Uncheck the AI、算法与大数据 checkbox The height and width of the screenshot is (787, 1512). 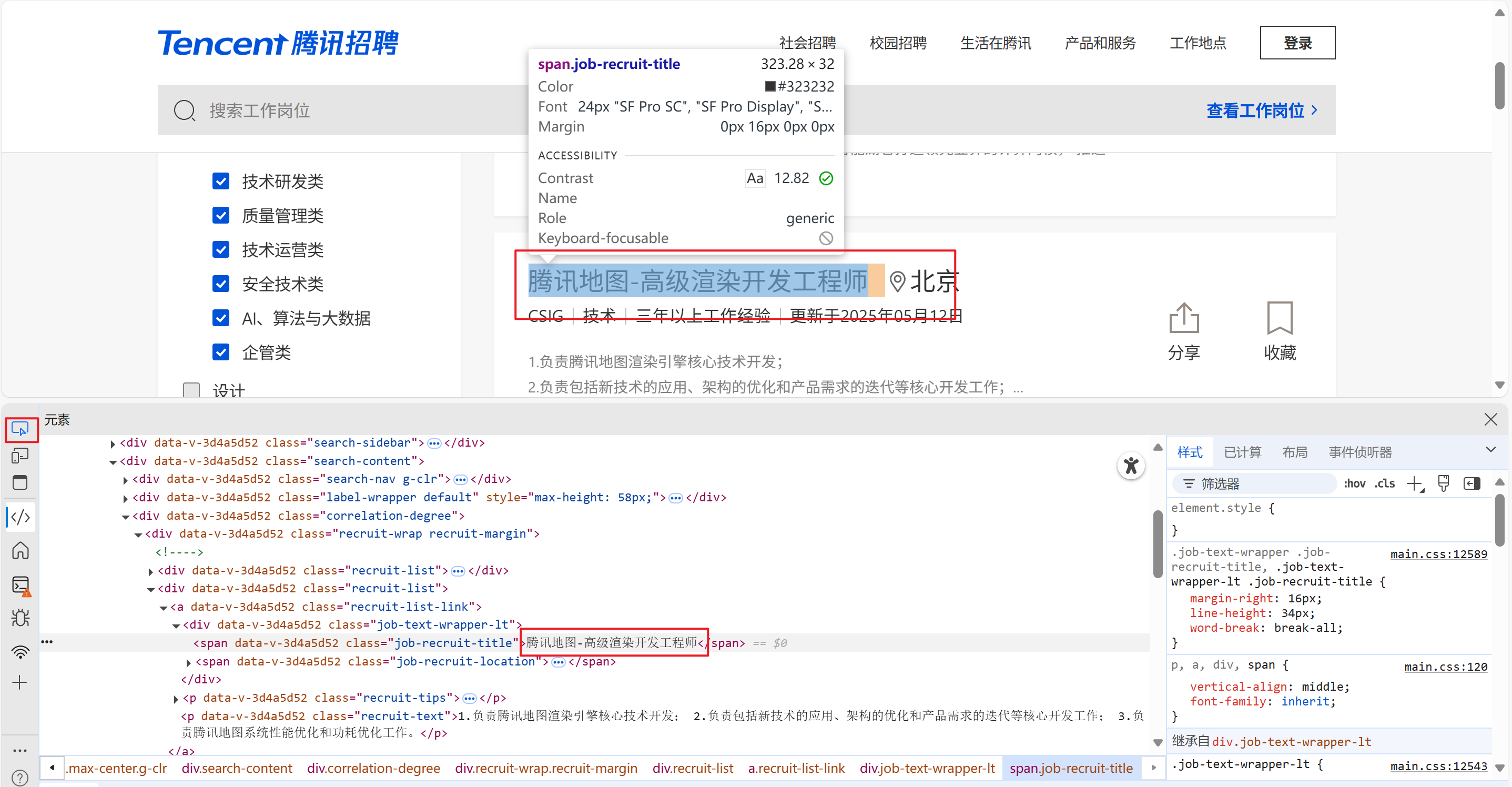point(221,318)
